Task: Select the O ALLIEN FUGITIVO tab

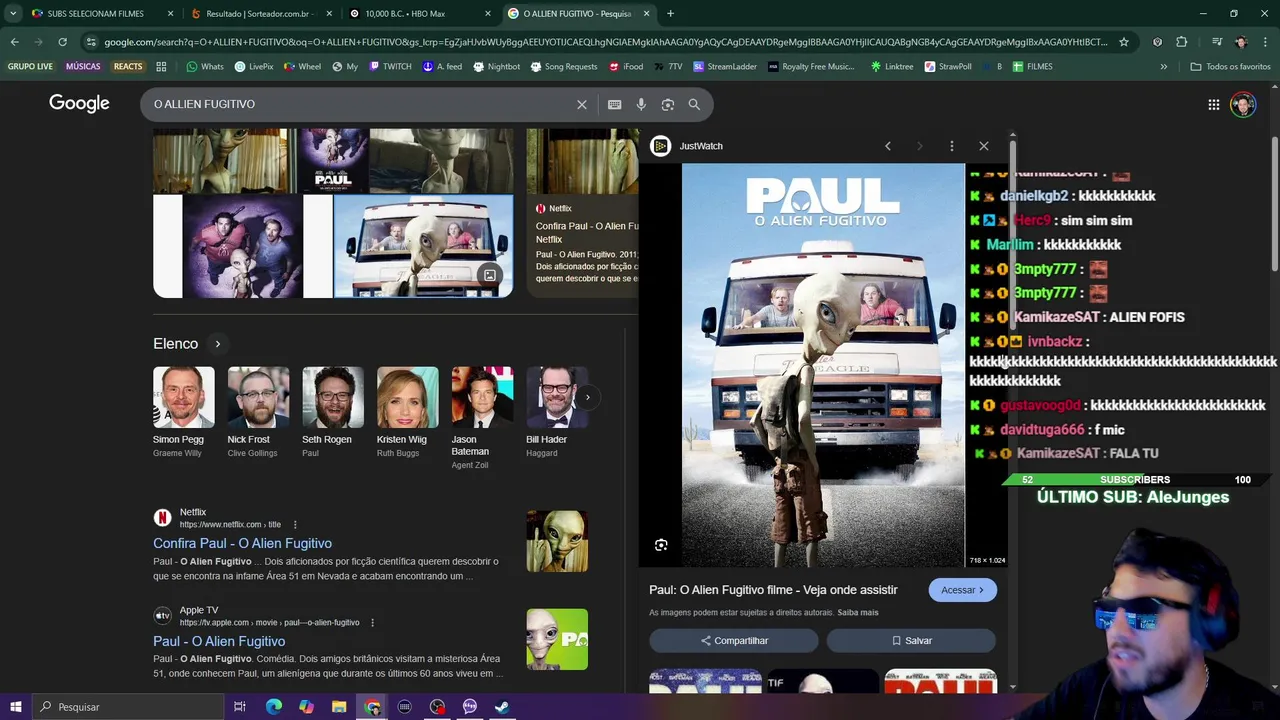Action: 578,14
